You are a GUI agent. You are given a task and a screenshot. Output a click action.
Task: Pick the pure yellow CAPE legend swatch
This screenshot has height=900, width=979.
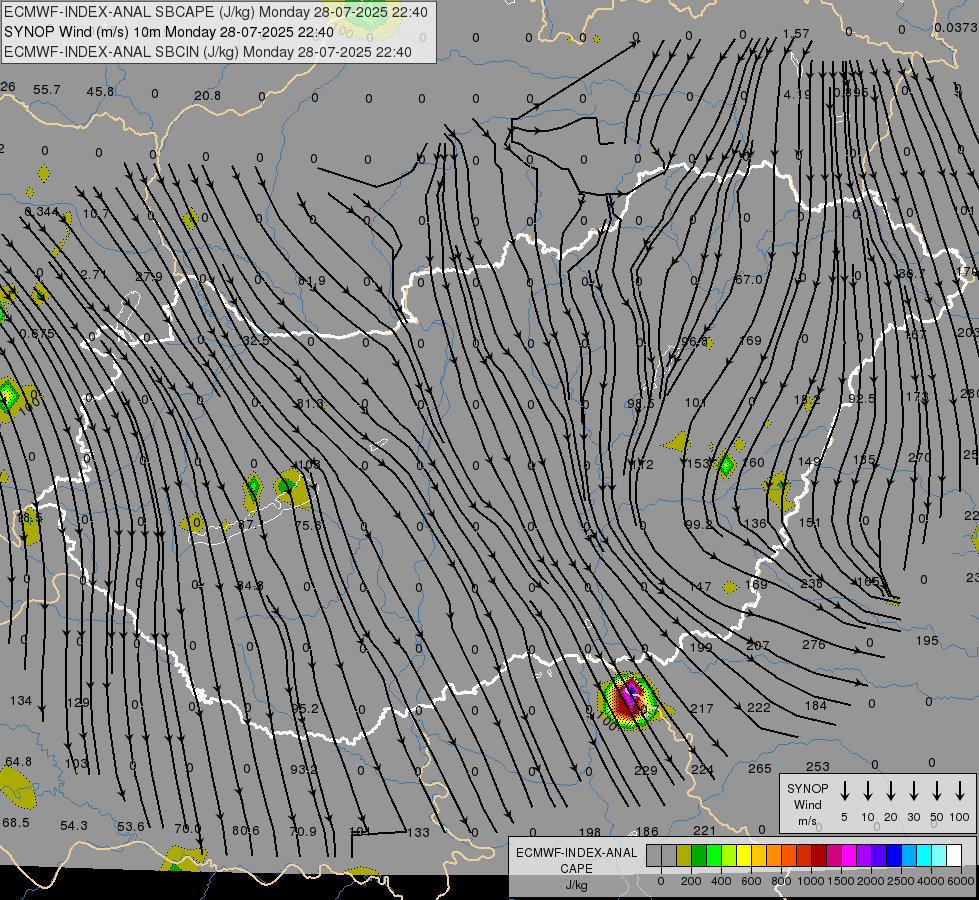coord(744,856)
